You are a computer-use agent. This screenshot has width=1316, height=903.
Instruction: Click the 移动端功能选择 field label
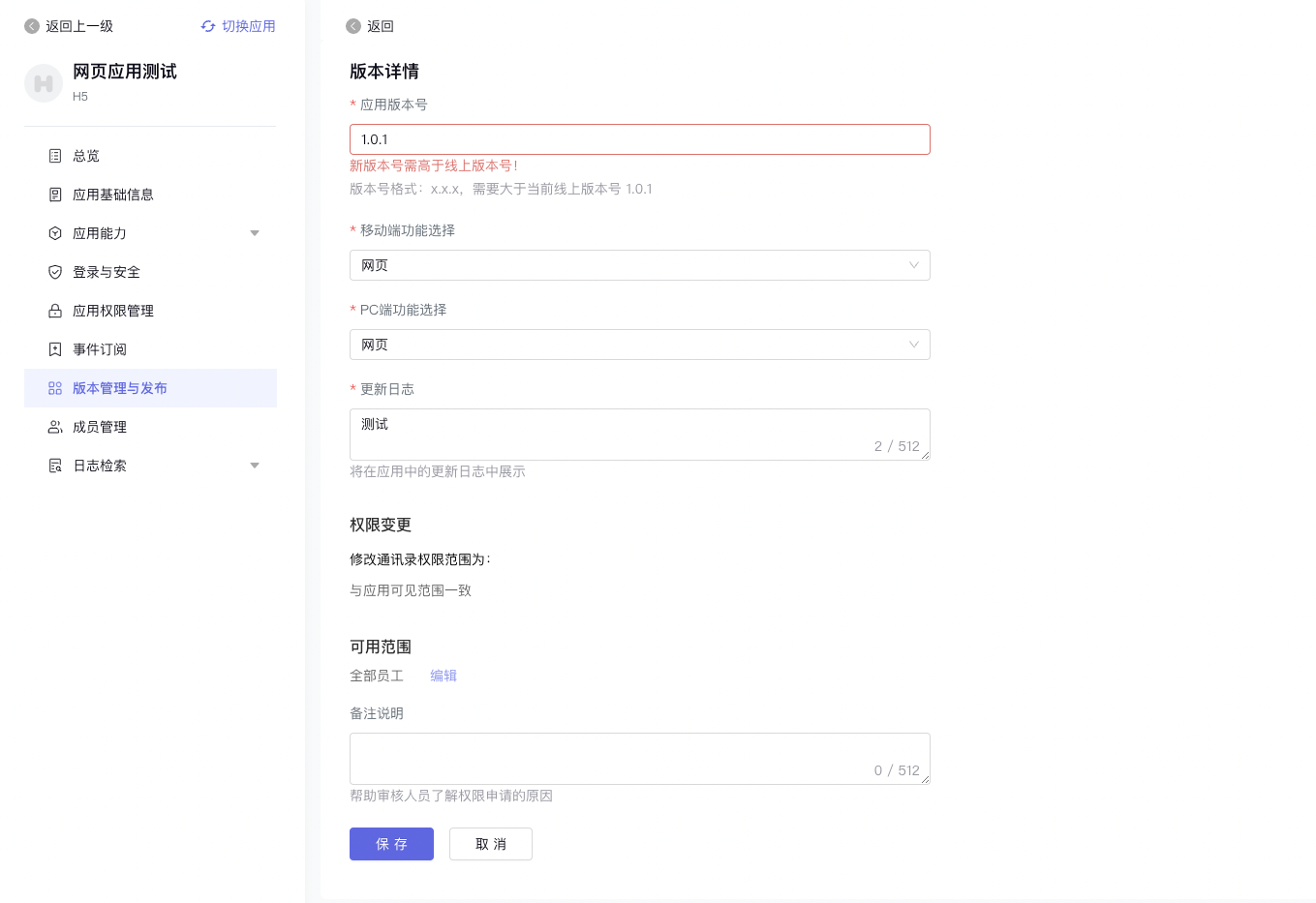408,230
